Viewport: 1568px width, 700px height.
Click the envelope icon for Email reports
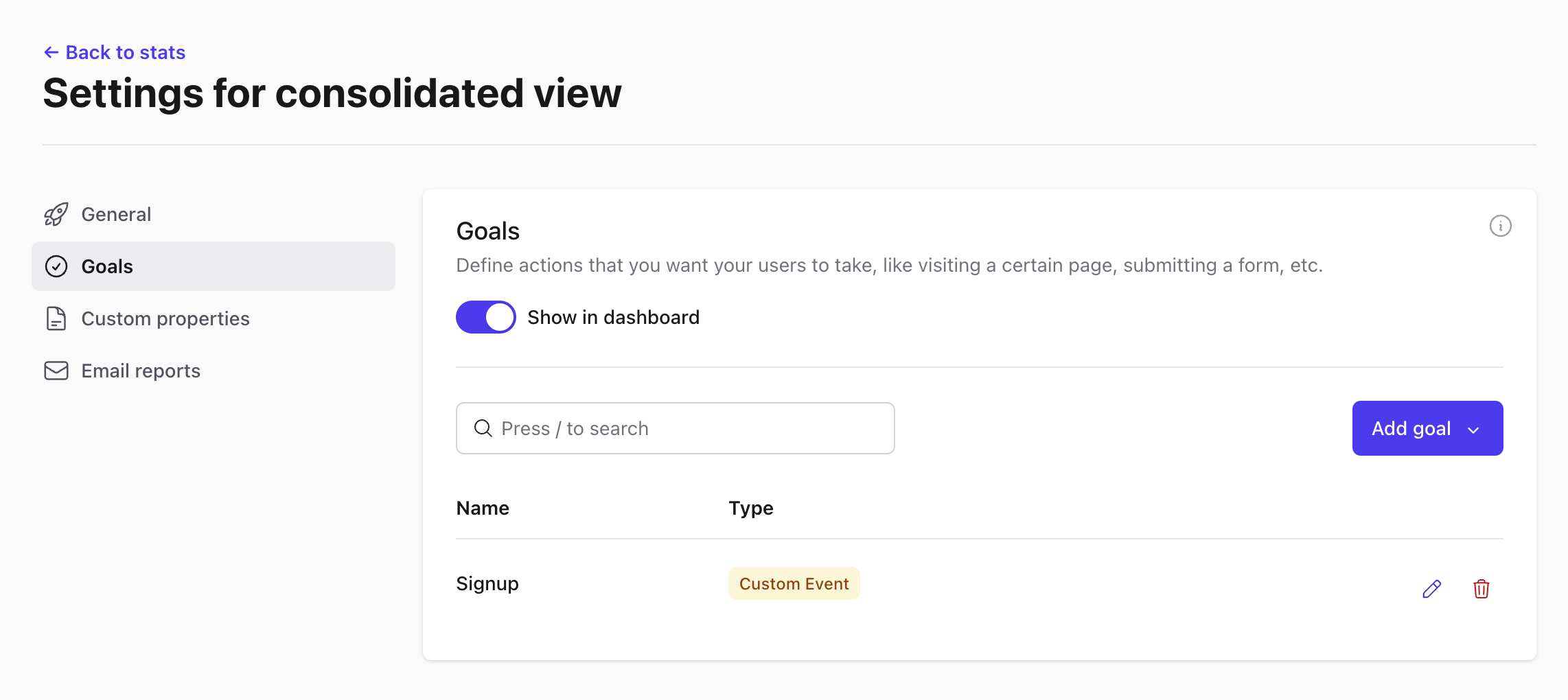(56, 371)
